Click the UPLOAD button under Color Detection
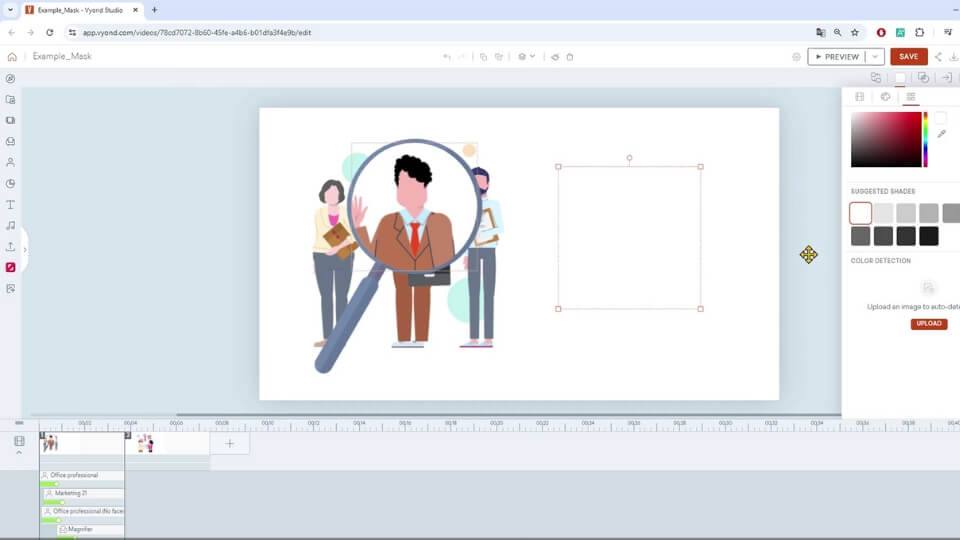The height and width of the screenshot is (540, 960). point(928,324)
